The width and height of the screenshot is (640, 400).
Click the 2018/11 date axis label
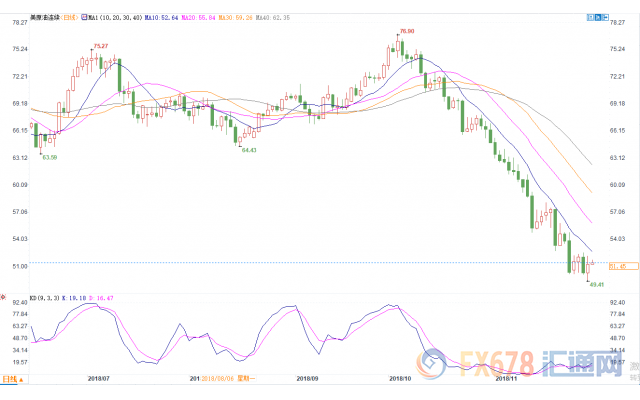click(x=506, y=378)
